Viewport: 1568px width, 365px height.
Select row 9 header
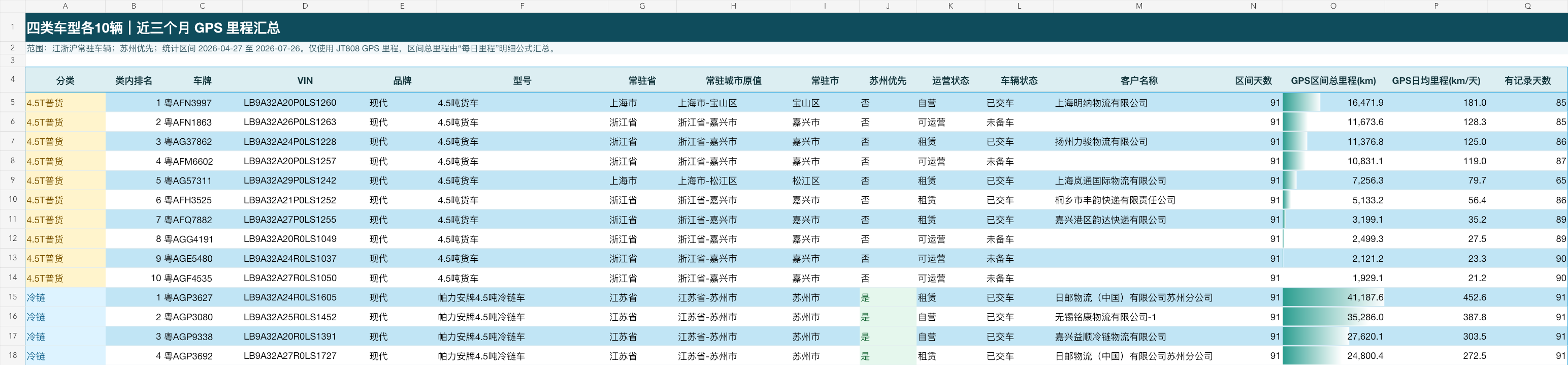tap(12, 180)
